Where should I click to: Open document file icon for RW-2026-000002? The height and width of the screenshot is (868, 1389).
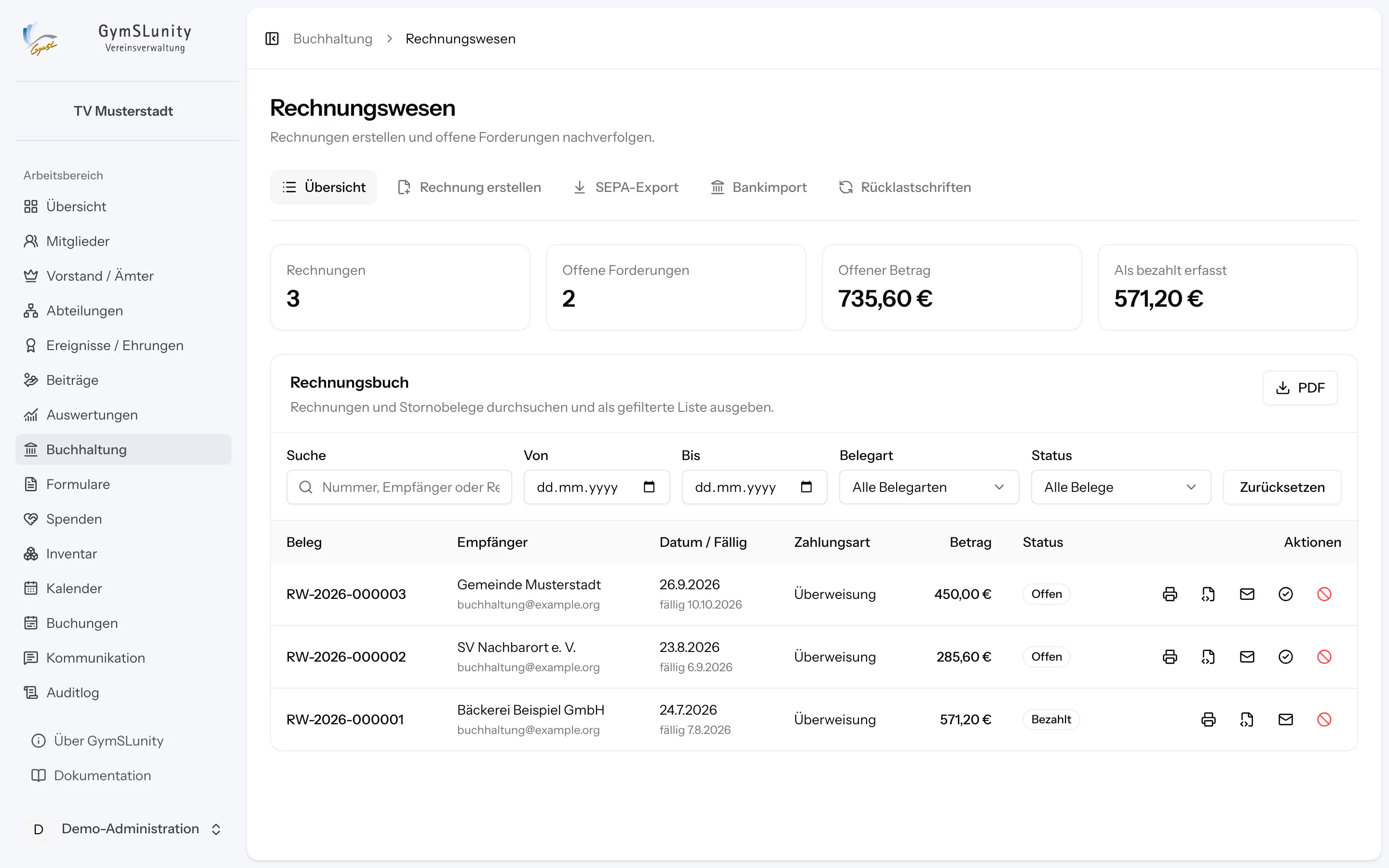[x=1208, y=656]
